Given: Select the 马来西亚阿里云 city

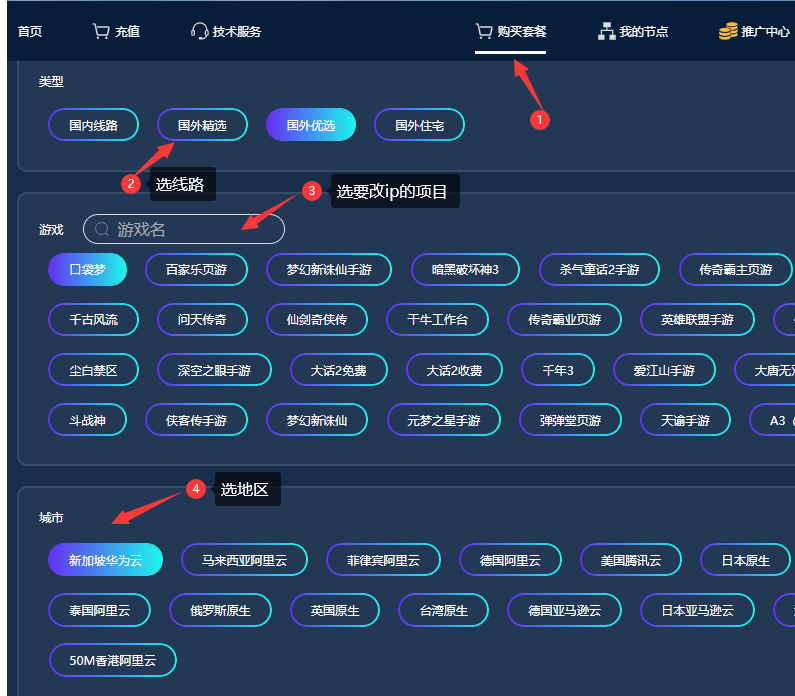Looking at the screenshot, I should coord(244,560).
